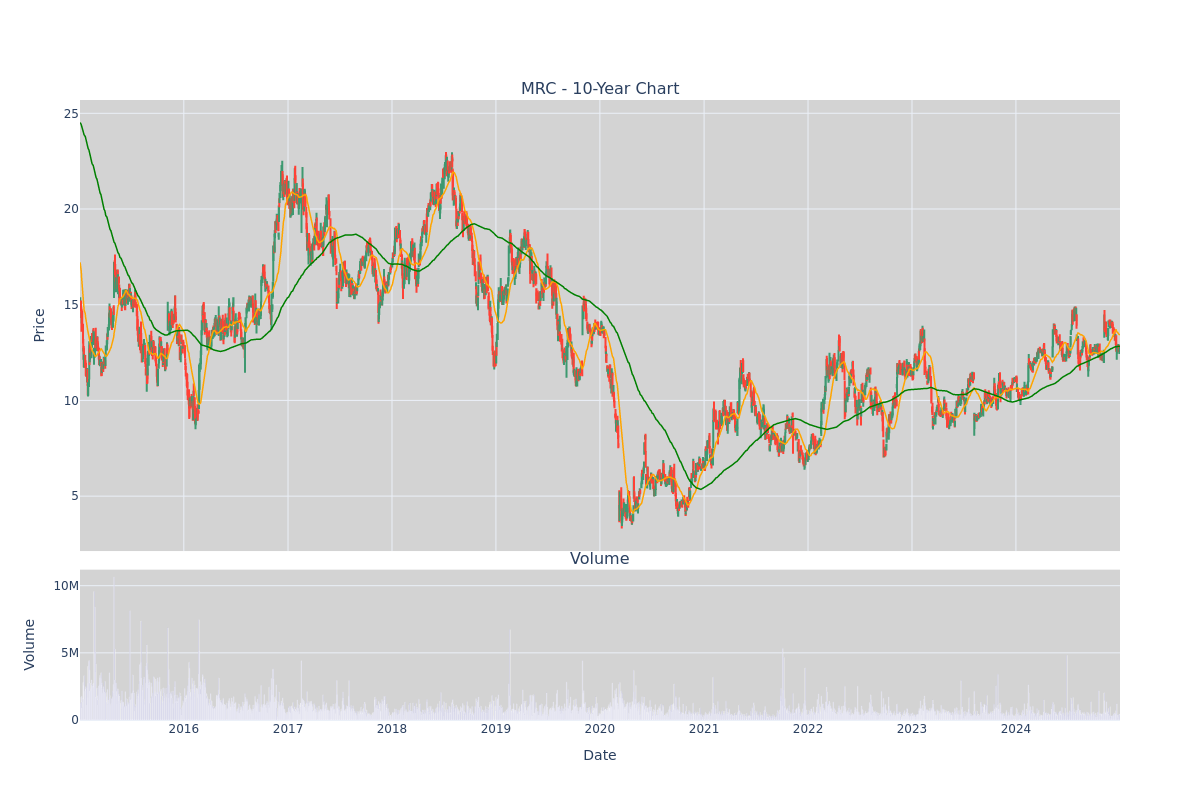The width and height of the screenshot is (1200, 800).
Task: Click the "2020" date tick label
Action: (x=600, y=729)
